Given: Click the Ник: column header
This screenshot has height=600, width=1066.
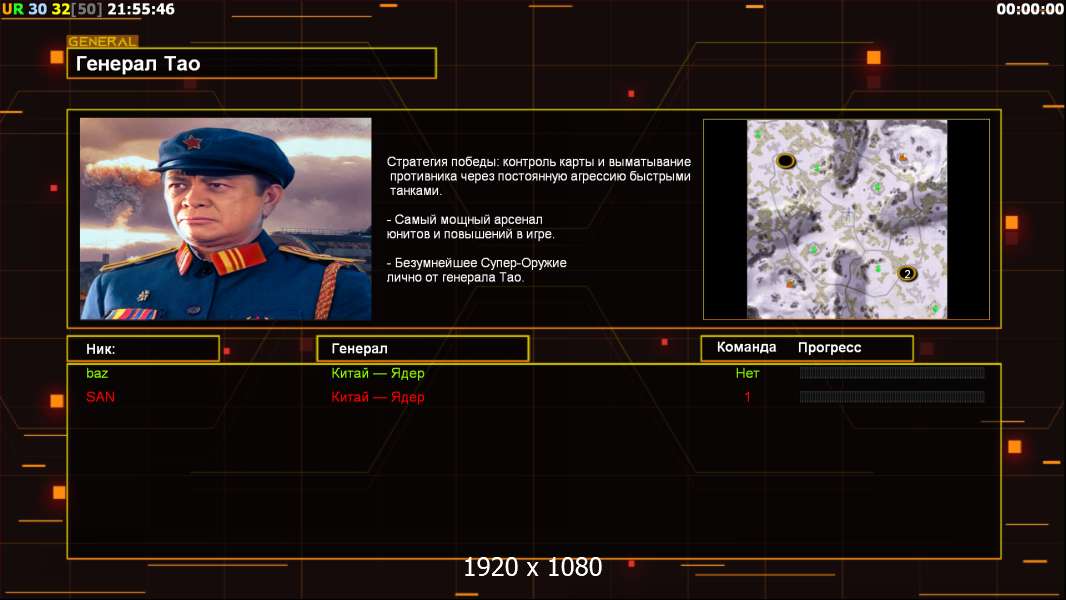Looking at the screenshot, I should [x=143, y=349].
